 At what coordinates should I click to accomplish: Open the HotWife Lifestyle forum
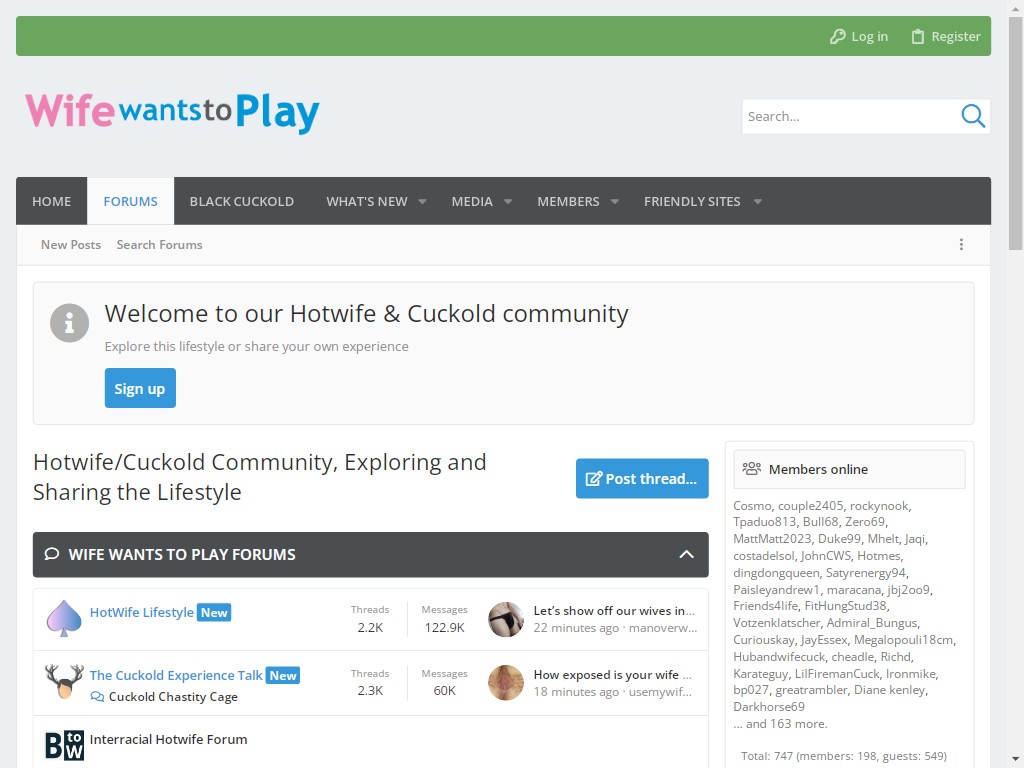142,613
